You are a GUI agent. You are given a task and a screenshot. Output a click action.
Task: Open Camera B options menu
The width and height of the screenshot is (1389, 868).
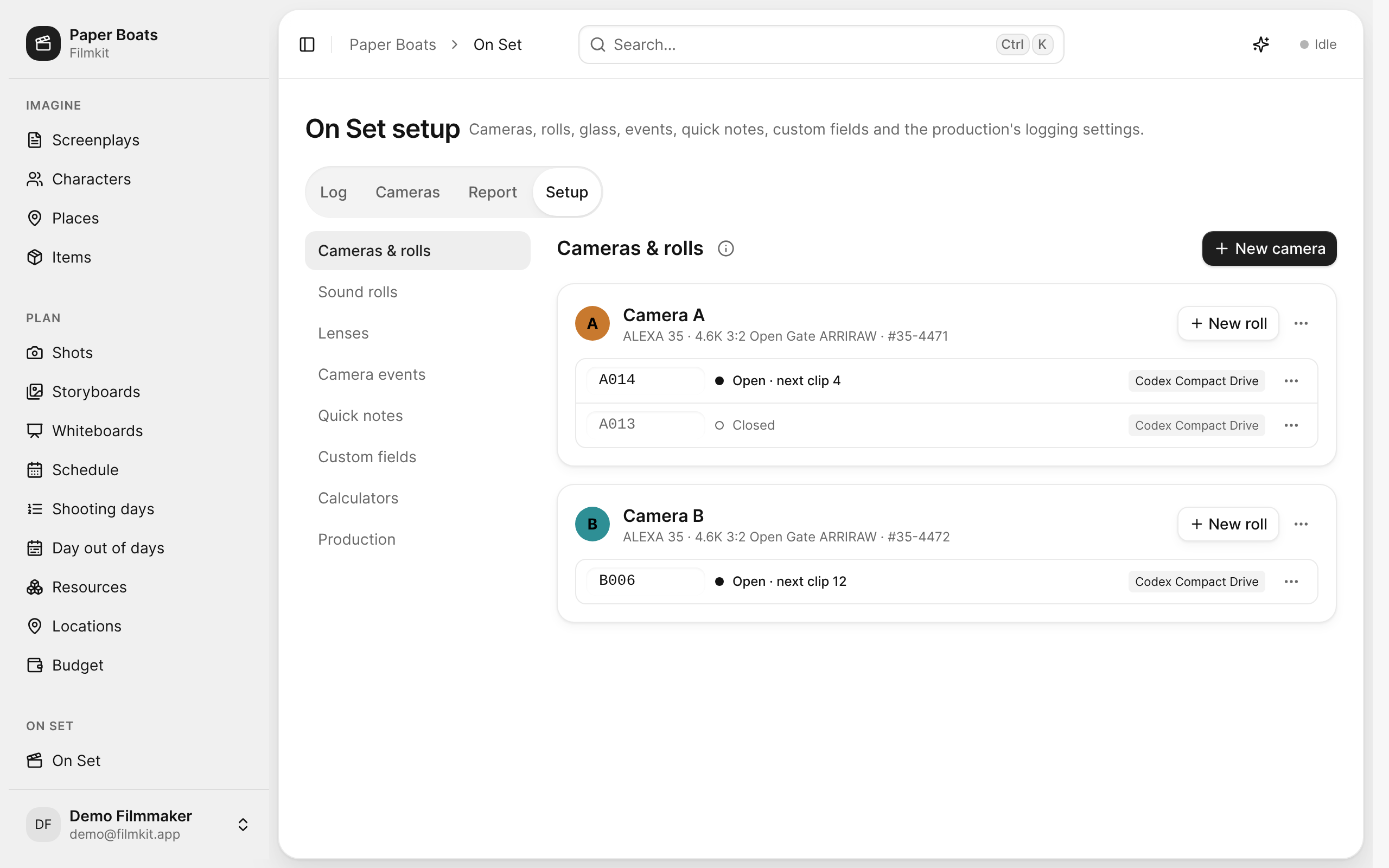1301,524
